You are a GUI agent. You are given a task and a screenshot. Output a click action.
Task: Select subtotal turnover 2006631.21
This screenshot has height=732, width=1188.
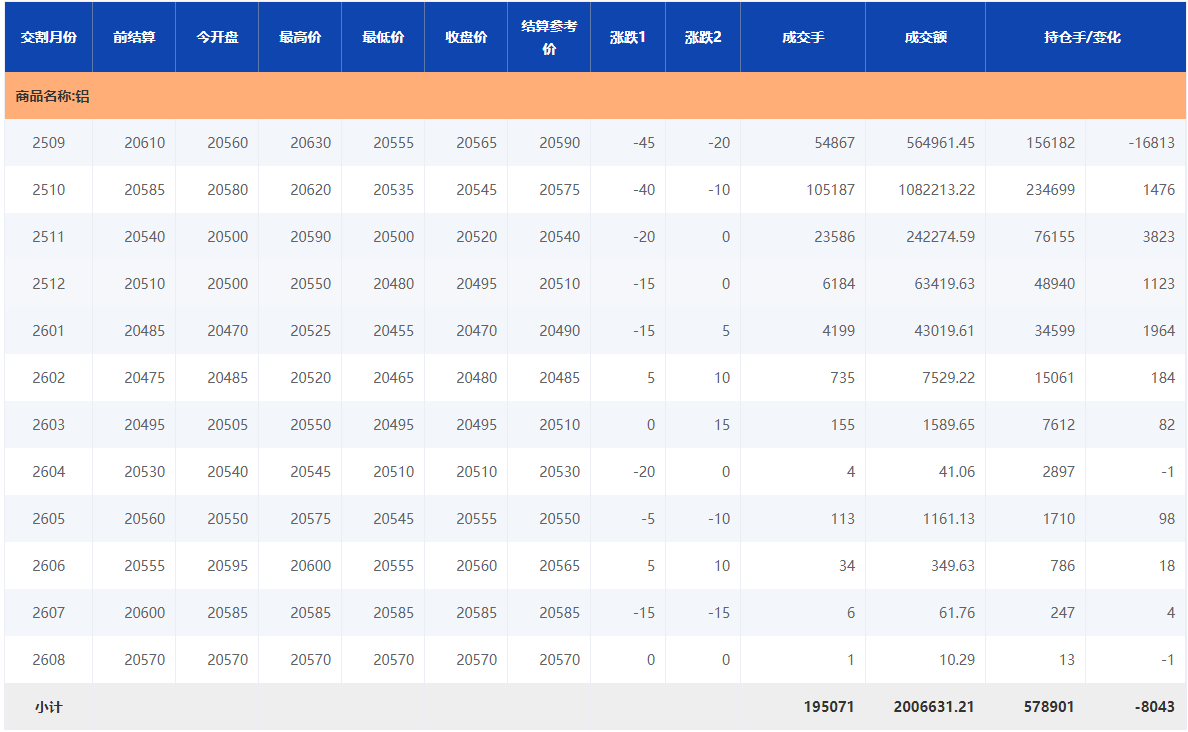tap(934, 707)
